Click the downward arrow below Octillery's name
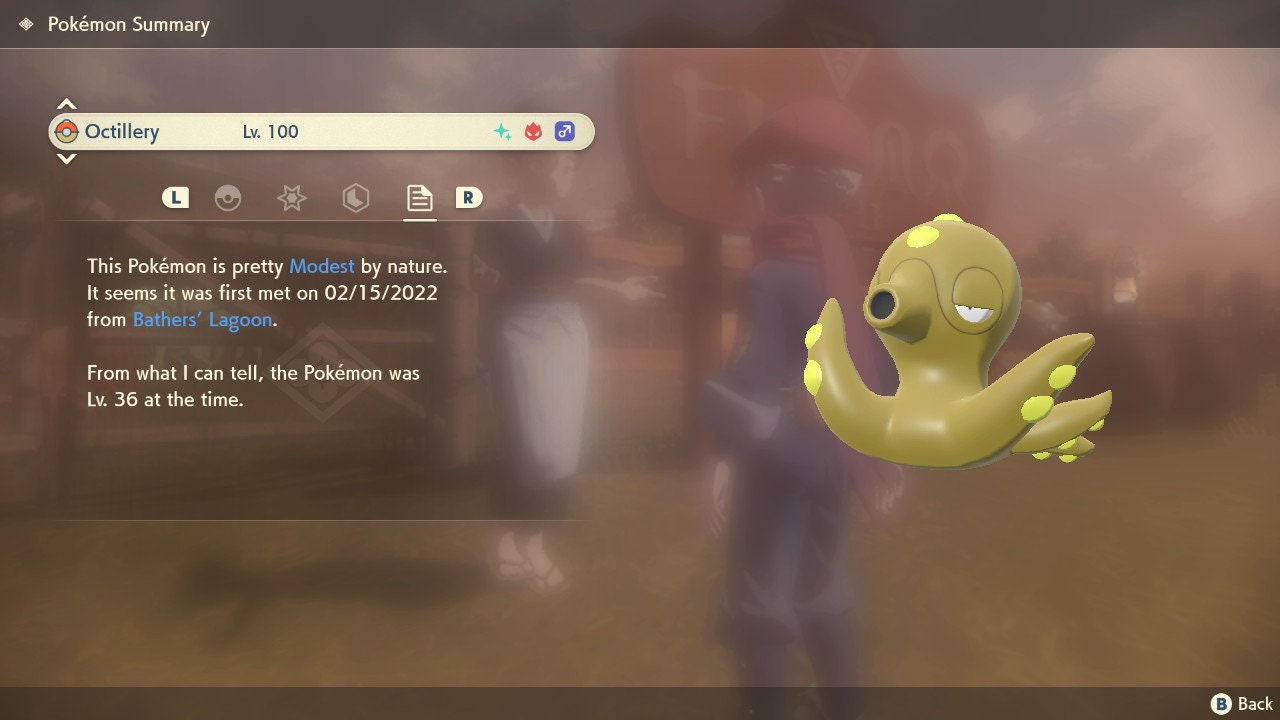This screenshot has height=720, width=1280. pos(66,159)
